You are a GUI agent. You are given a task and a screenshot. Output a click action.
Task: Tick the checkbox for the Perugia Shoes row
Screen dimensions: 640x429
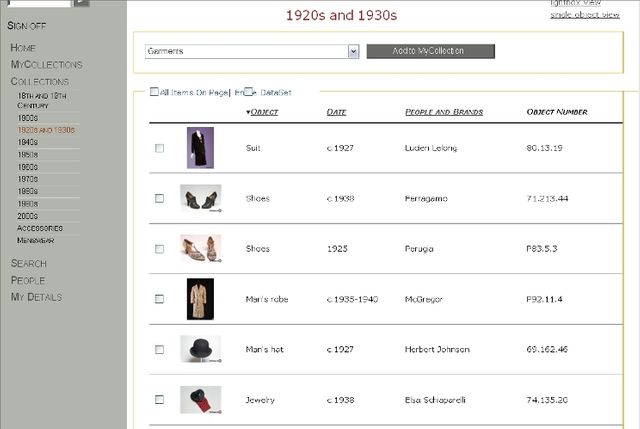point(160,249)
